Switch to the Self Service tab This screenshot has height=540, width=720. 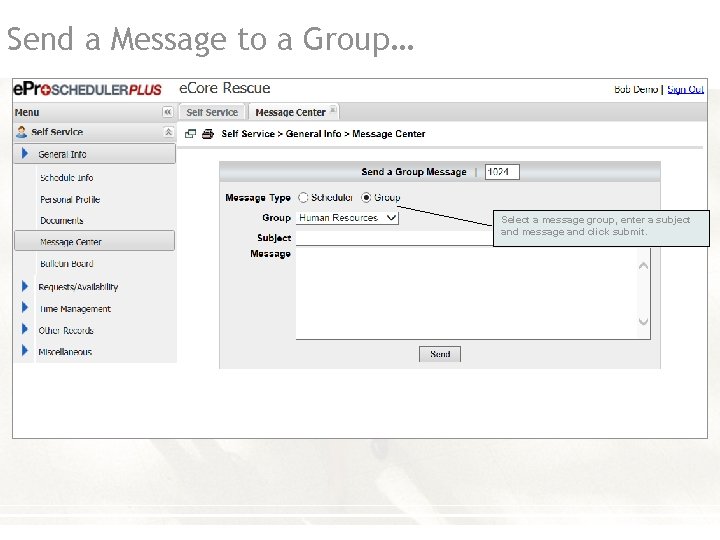point(212,112)
